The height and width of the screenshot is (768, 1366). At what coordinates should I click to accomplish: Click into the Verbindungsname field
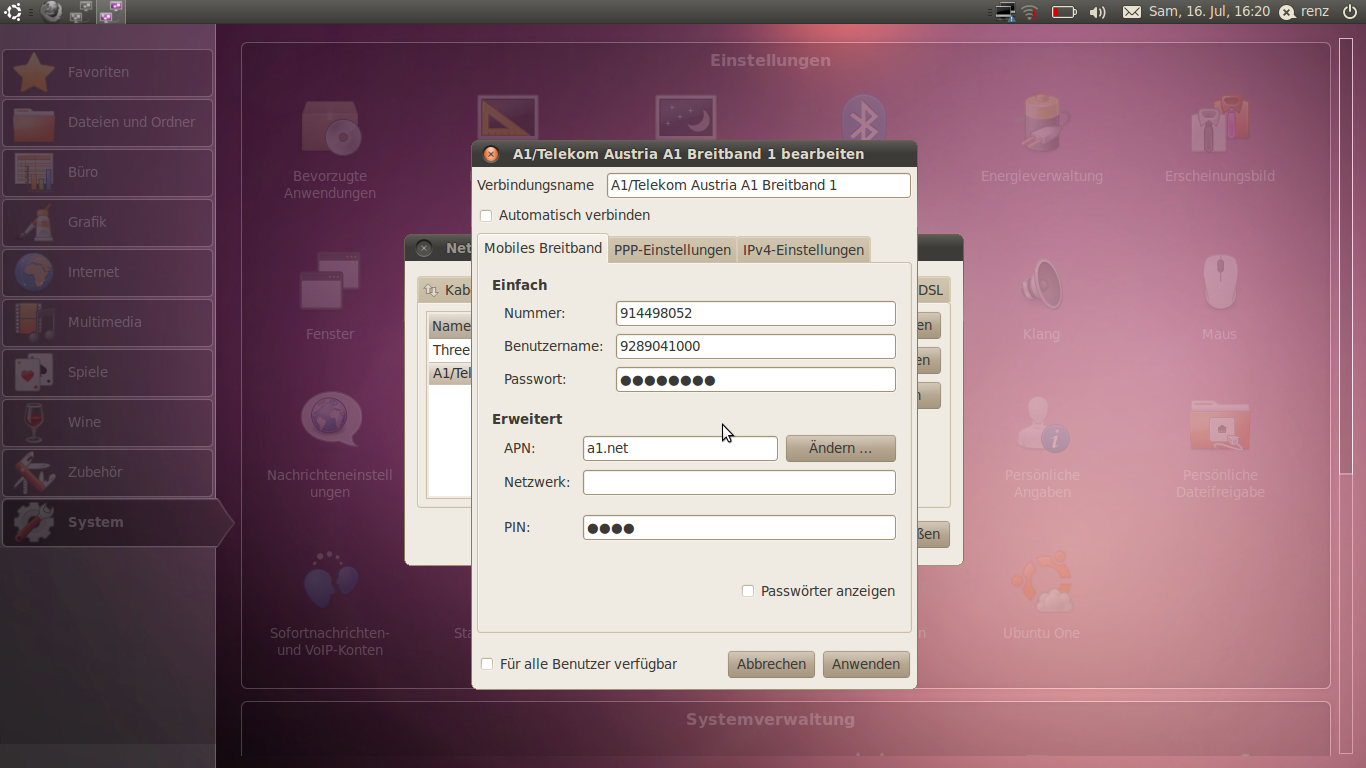click(759, 185)
